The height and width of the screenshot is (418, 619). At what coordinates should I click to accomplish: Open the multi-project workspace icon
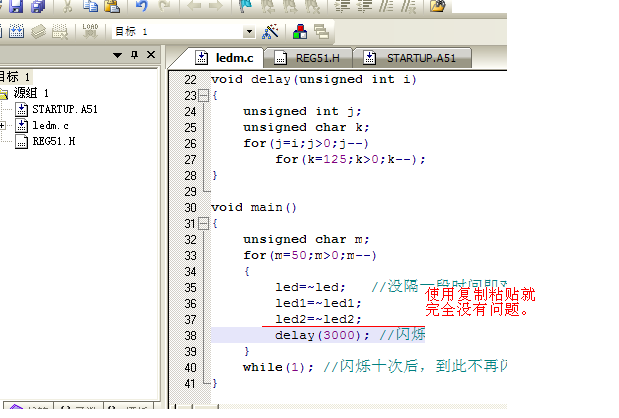(x=321, y=31)
